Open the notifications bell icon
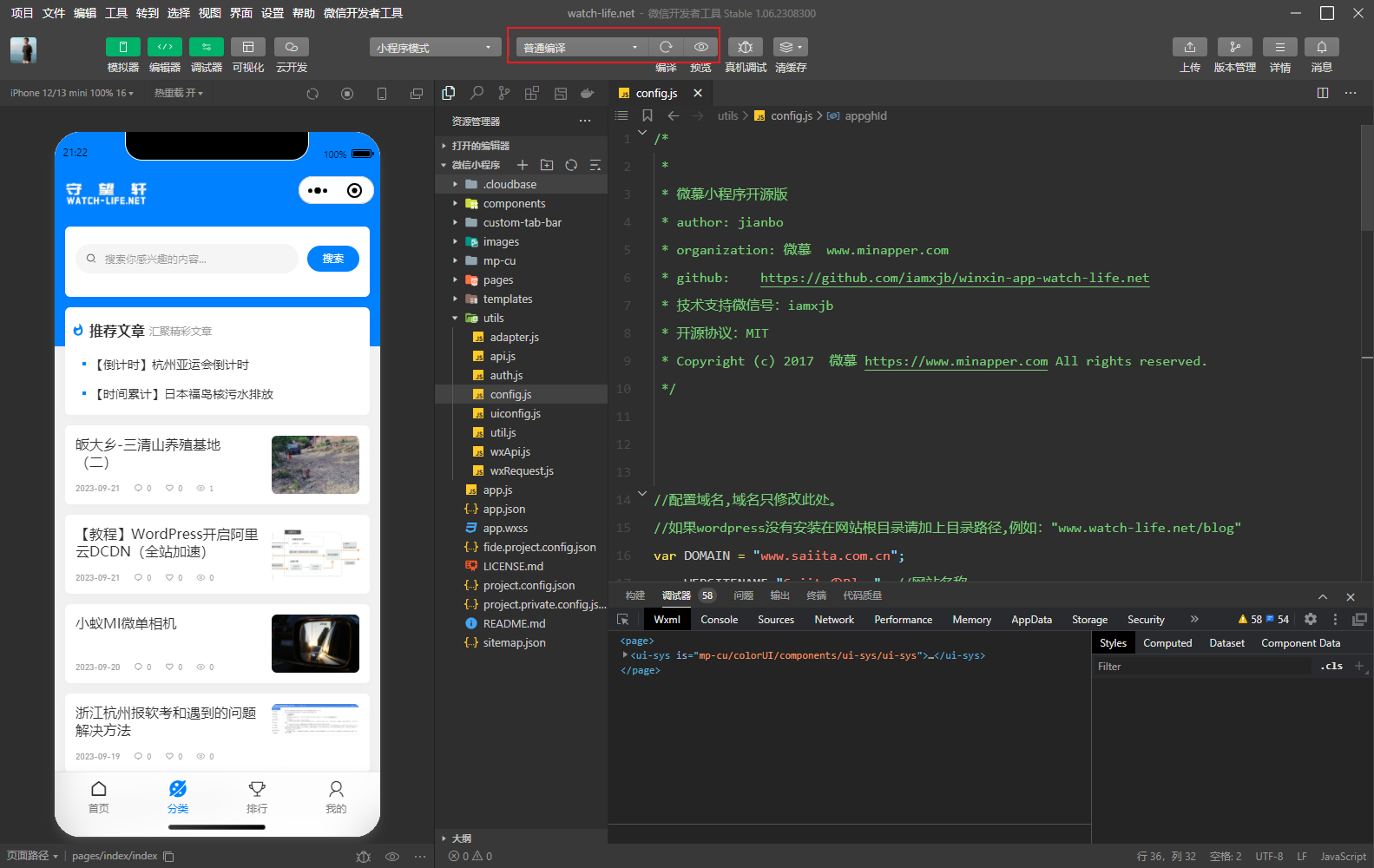 pyautogui.click(x=1321, y=47)
